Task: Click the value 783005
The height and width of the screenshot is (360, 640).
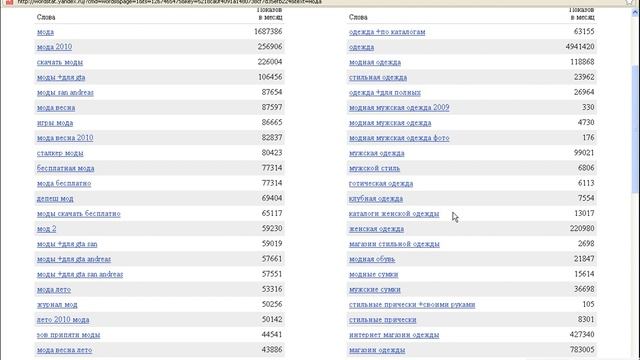Action: tap(582, 349)
